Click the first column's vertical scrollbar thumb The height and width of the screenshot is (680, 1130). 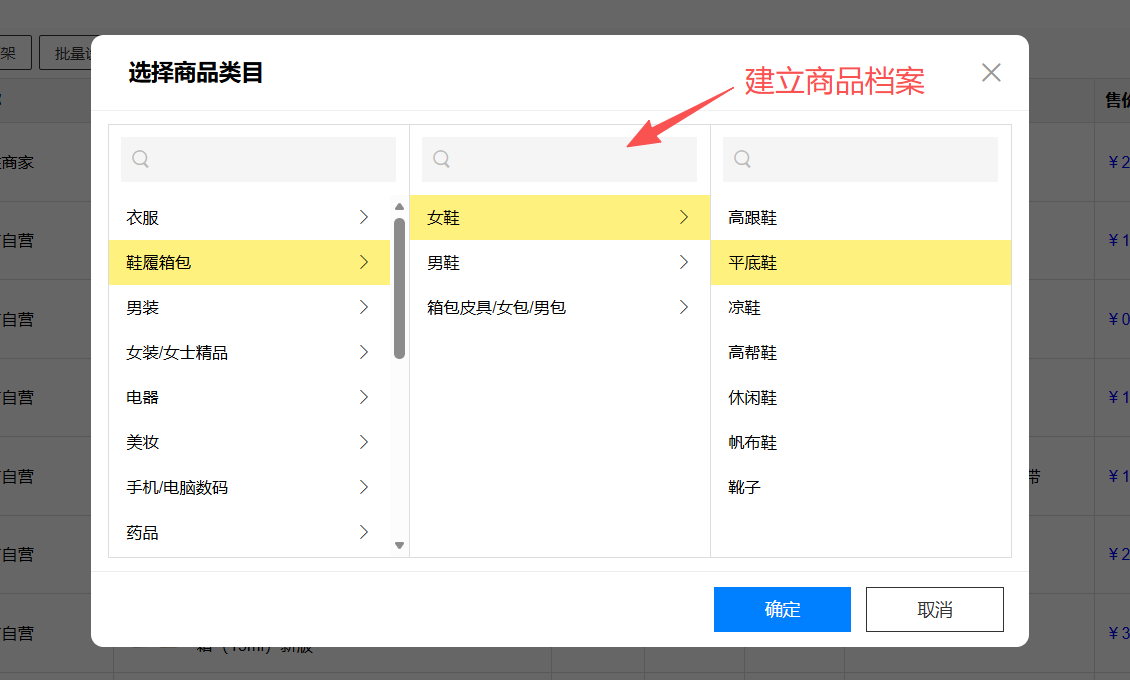400,288
